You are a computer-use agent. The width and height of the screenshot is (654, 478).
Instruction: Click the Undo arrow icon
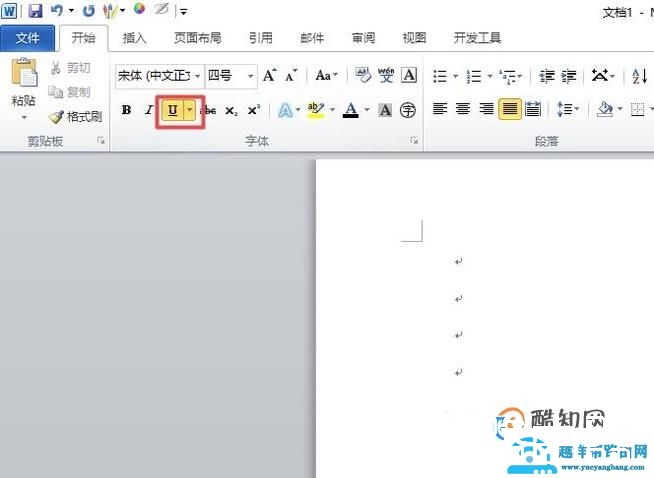(x=56, y=10)
